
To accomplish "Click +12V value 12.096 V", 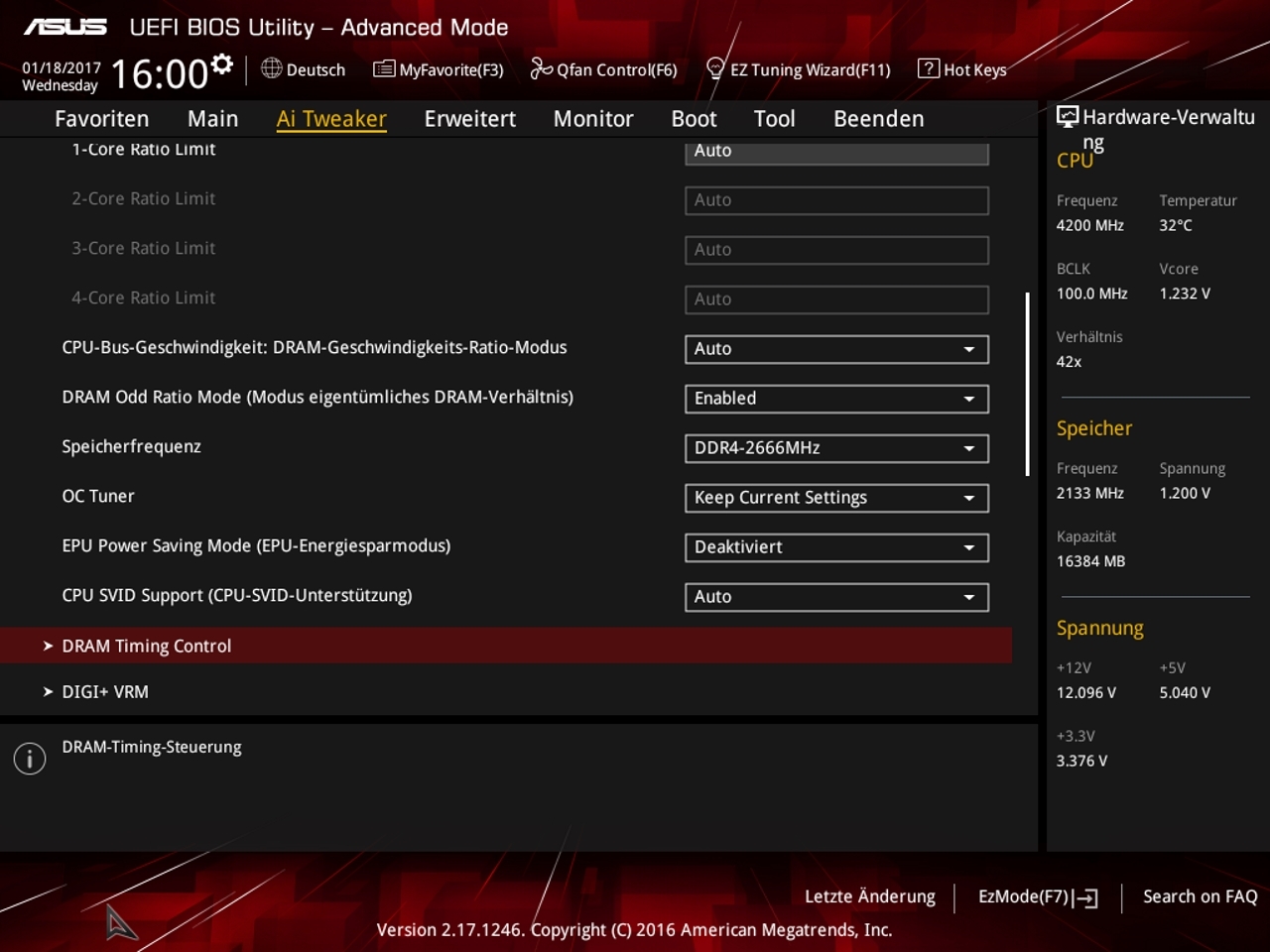I will (x=1086, y=692).
